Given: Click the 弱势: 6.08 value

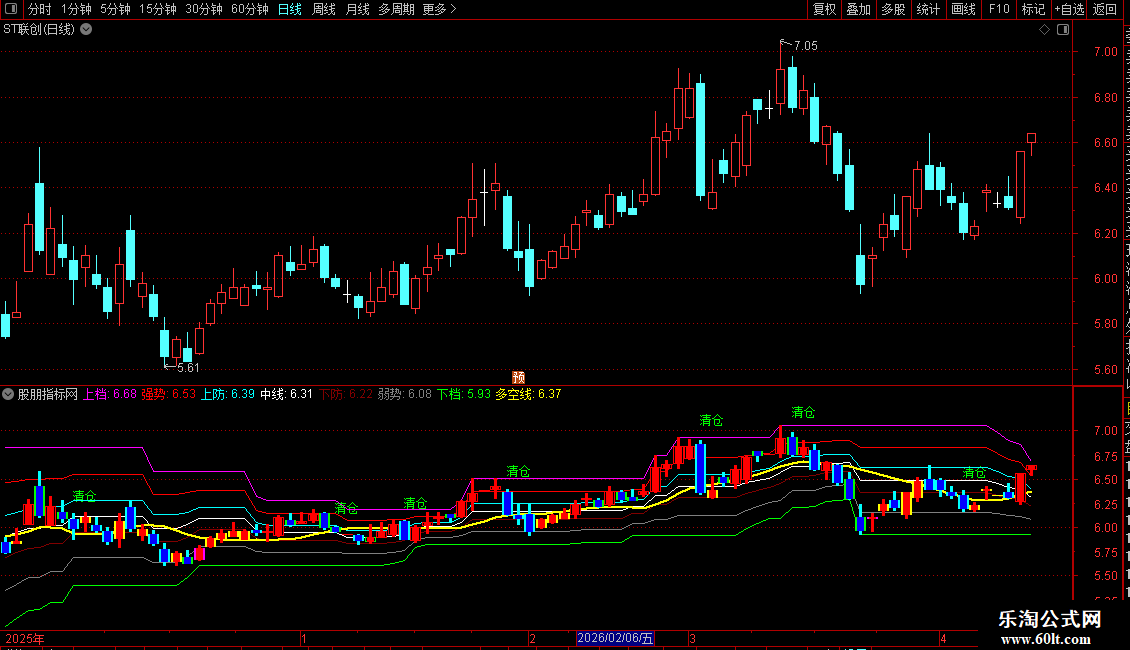Looking at the screenshot, I should 404,394.
